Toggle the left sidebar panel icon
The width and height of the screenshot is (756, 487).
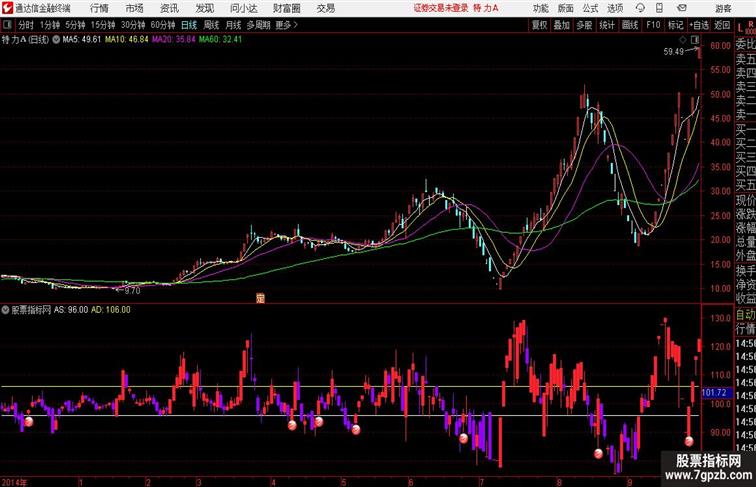click(x=7, y=25)
